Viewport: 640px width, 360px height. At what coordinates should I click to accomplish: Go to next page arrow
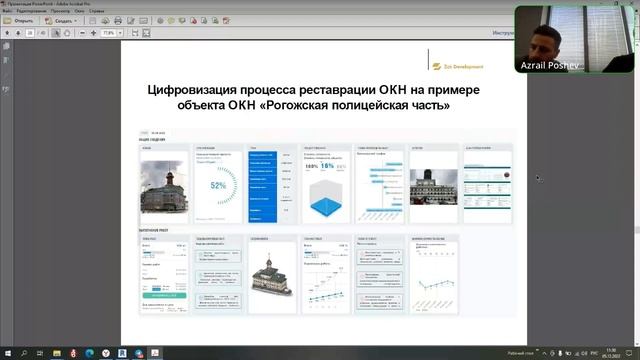(18, 33)
